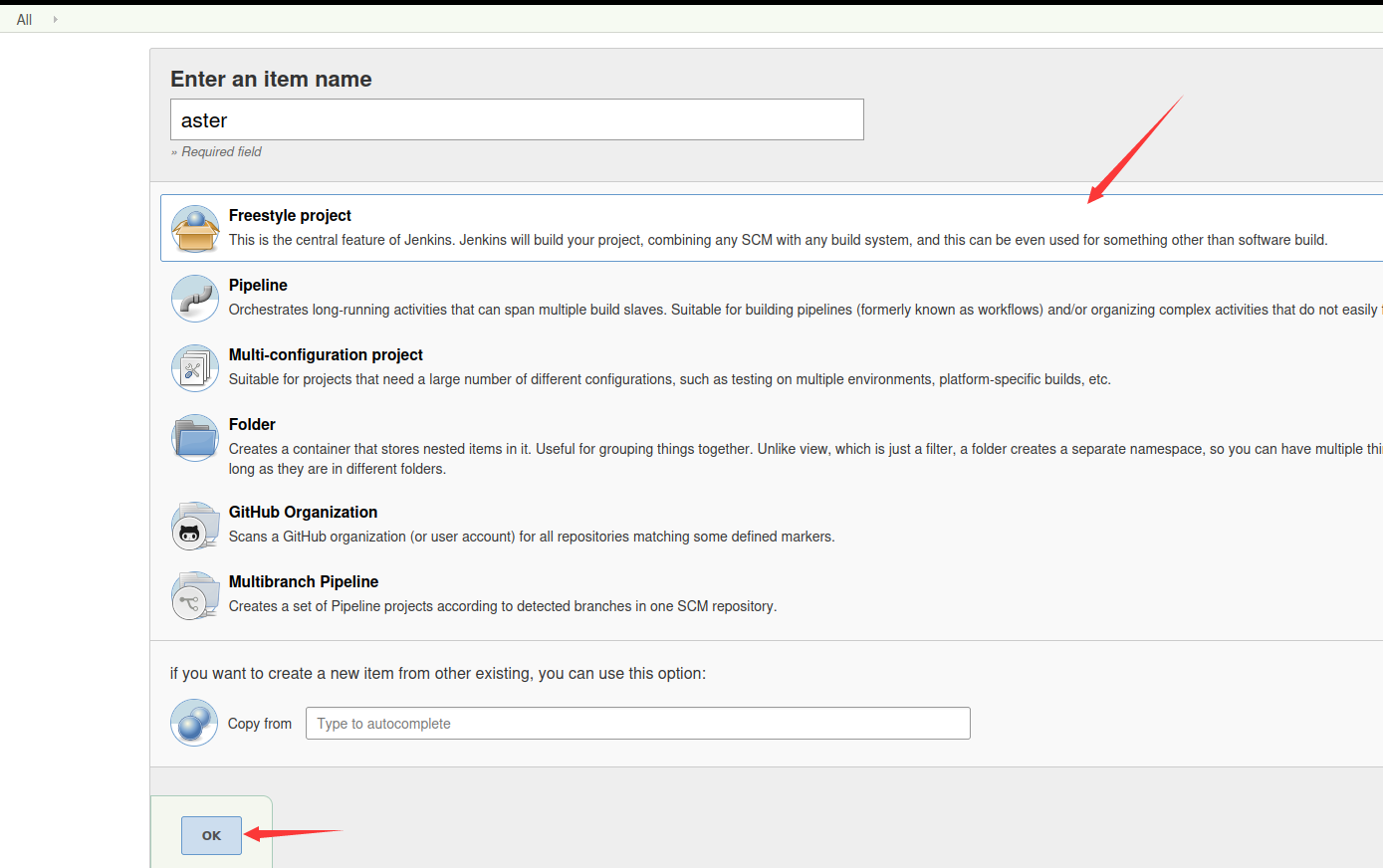Click the Folder description about nested items
Screen dimensions: 1383x868
point(806,459)
